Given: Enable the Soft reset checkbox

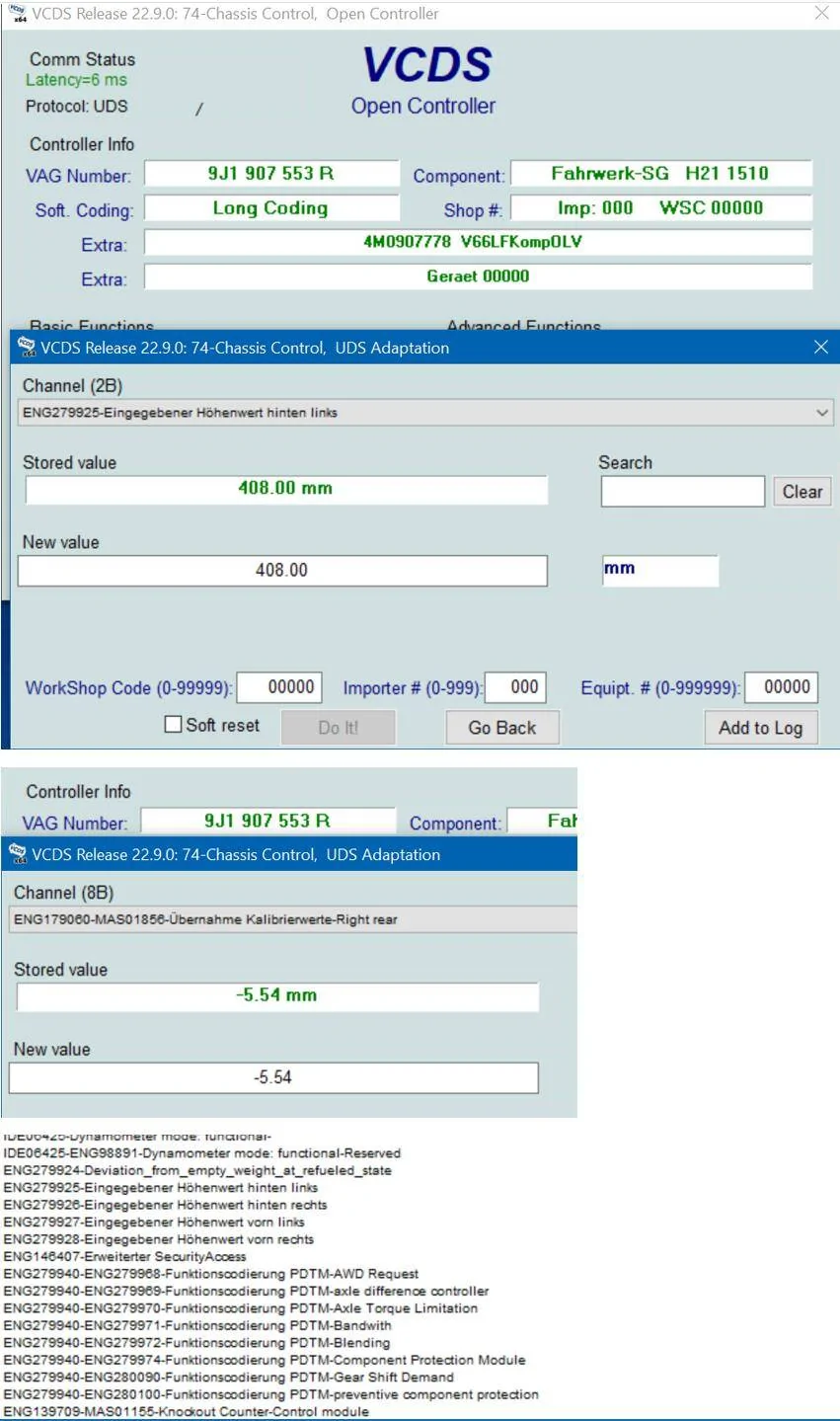Looking at the screenshot, I should [x=173, y=725].
